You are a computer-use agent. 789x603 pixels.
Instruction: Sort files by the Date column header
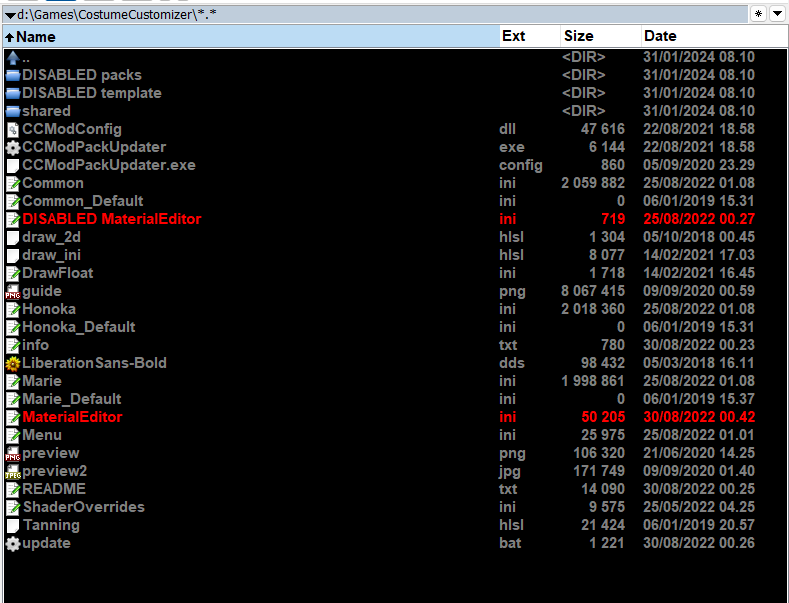(x=715, y=36)
